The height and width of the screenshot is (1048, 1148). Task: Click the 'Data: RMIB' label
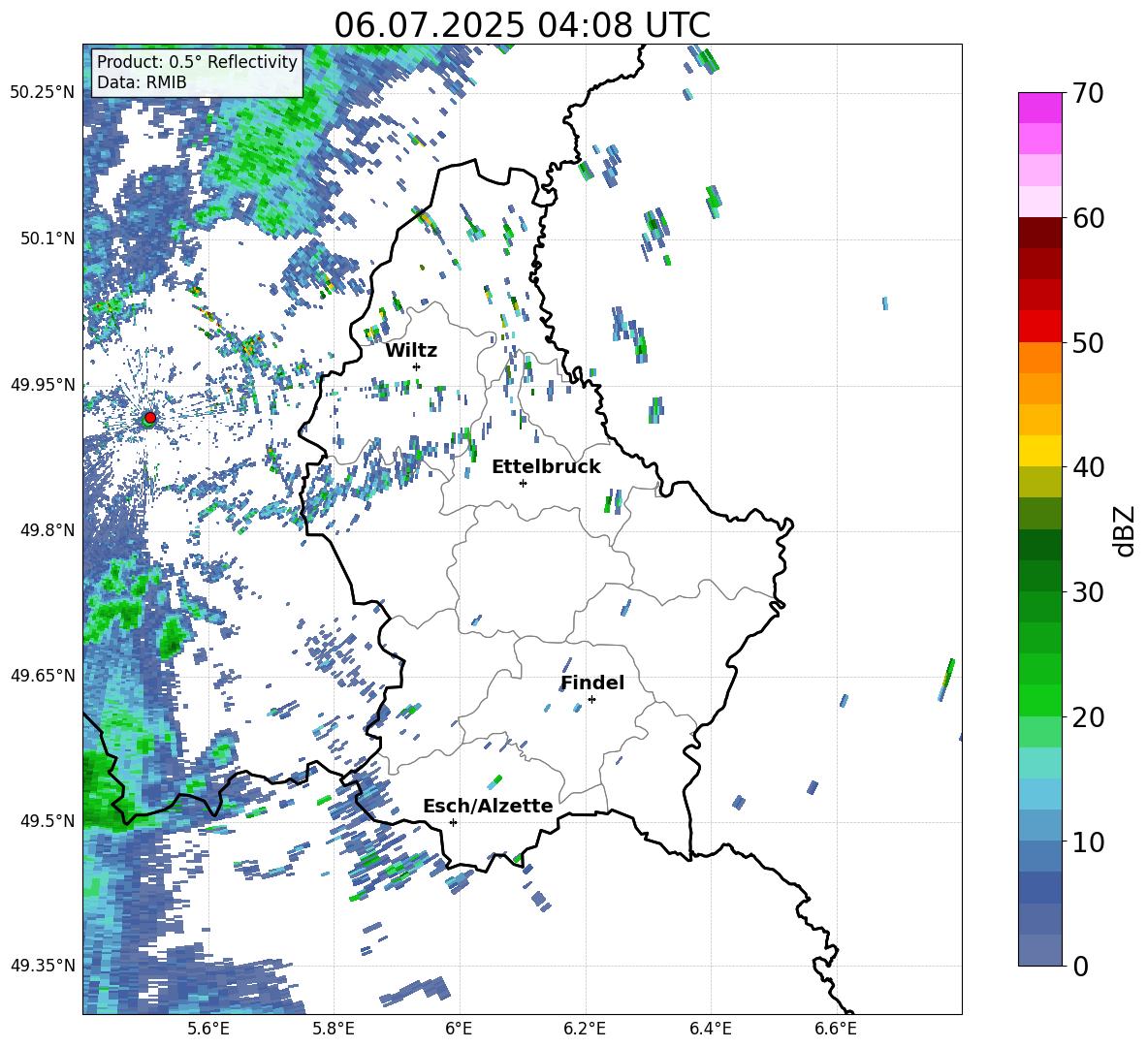(x=142, y=82)
